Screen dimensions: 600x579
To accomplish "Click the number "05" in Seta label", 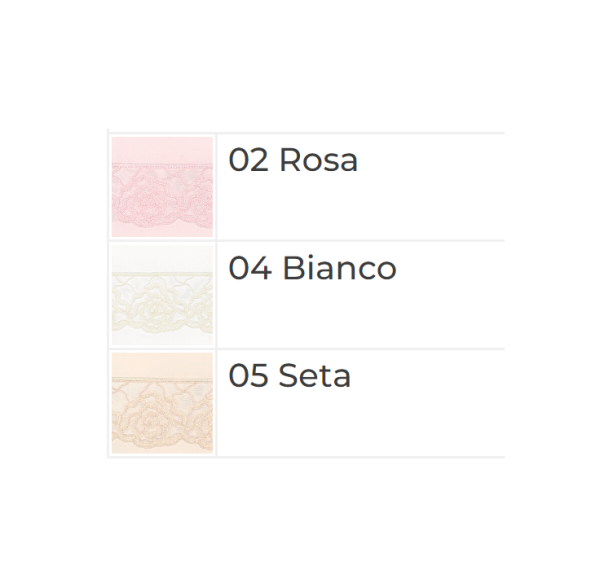I will [249, 376].
